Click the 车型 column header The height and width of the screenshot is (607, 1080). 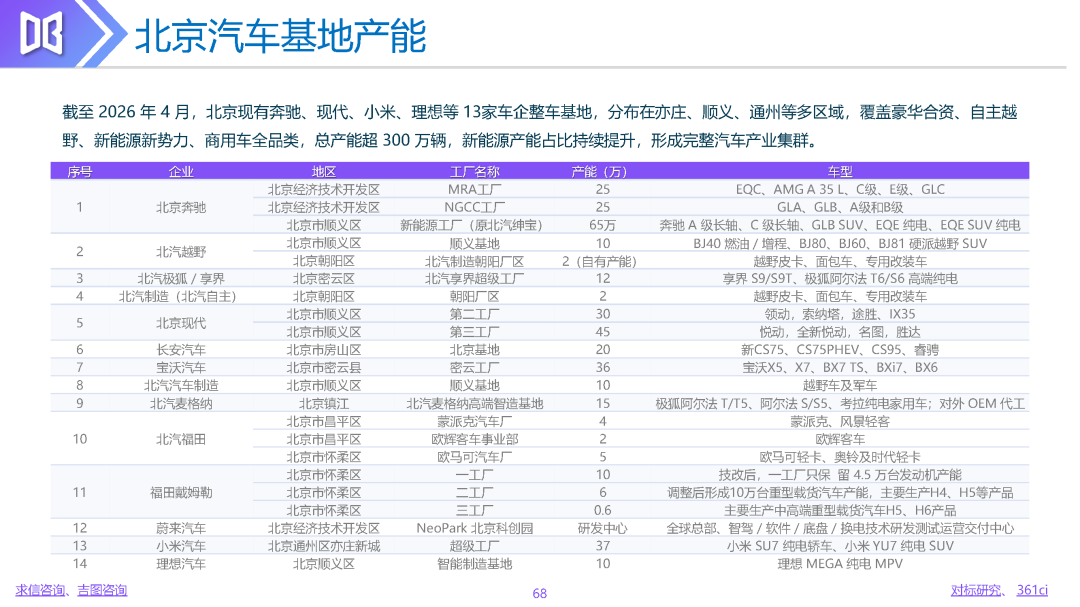(840, 172)
